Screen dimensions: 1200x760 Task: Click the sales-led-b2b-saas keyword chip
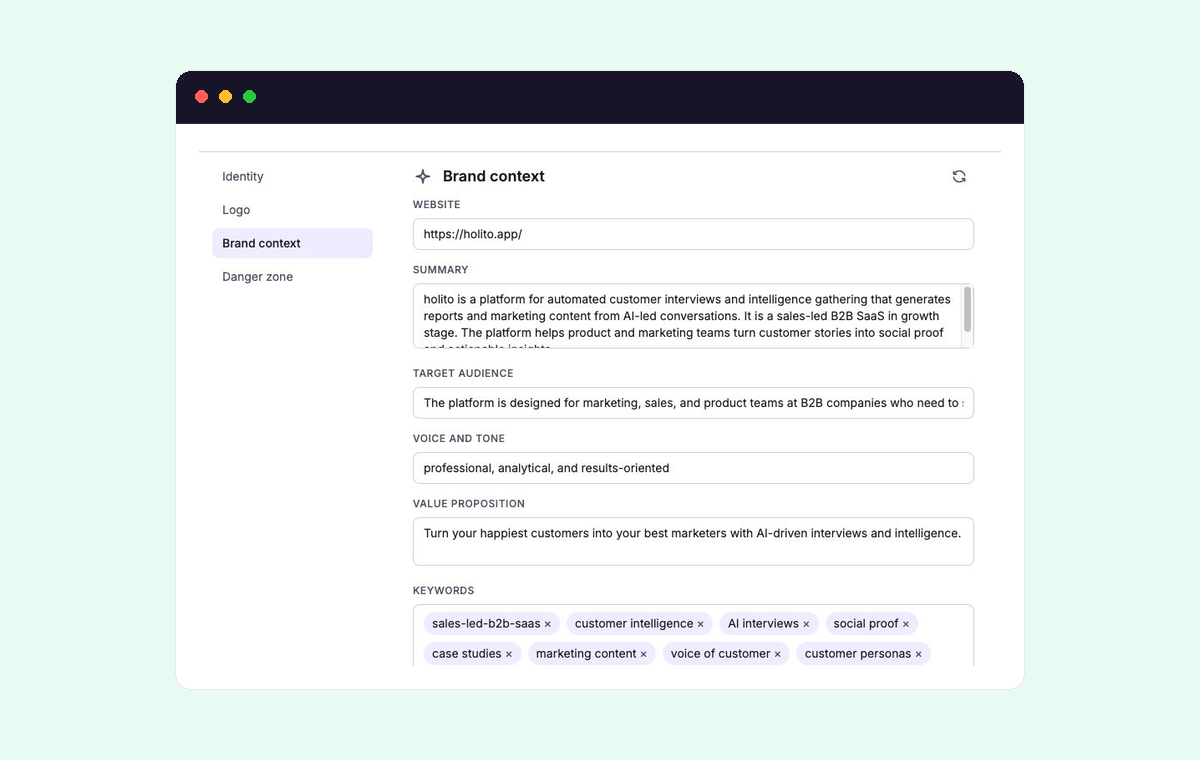coord(492,624)
